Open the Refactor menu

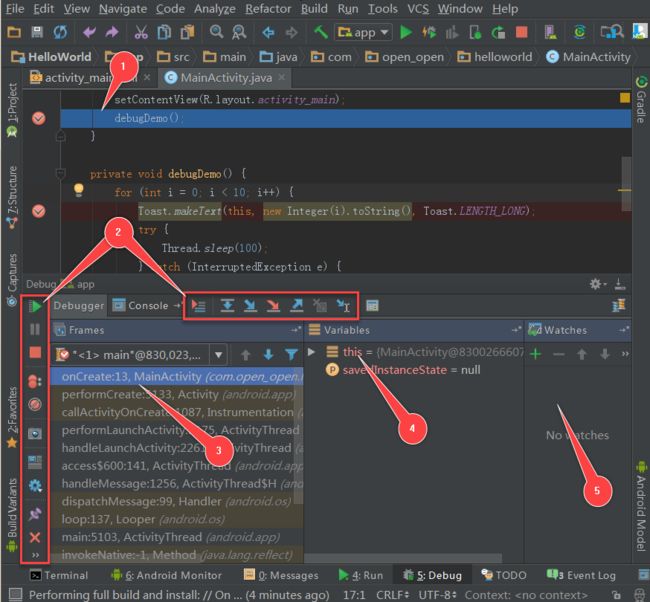tap(268, 9)
